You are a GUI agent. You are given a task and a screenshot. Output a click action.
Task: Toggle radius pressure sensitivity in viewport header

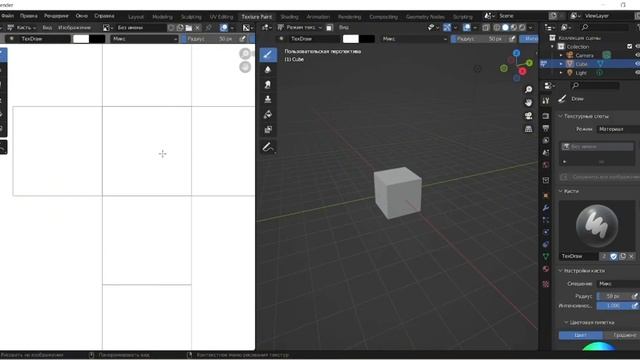click(512, 39)
